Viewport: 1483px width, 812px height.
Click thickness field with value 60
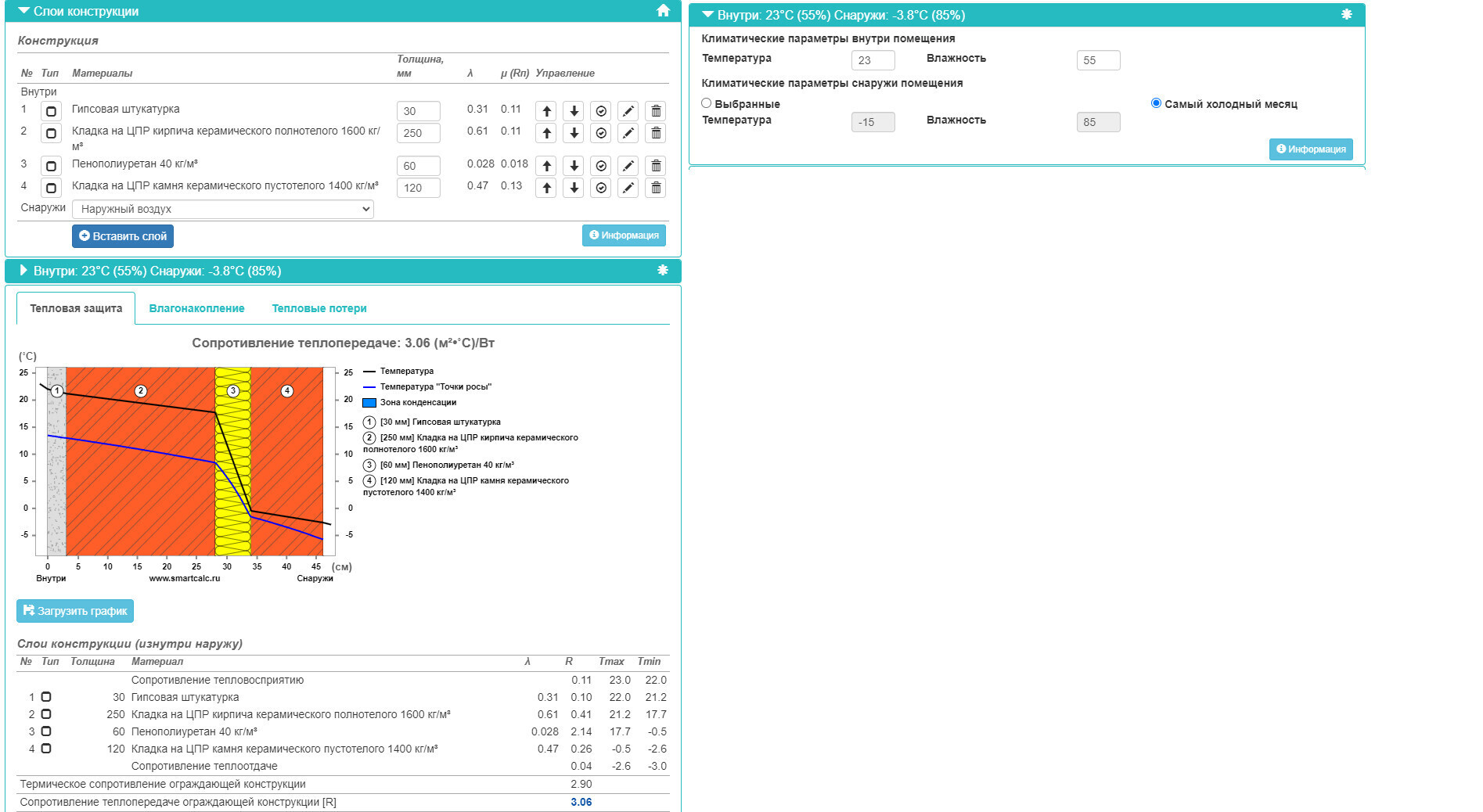coord(419,166)
